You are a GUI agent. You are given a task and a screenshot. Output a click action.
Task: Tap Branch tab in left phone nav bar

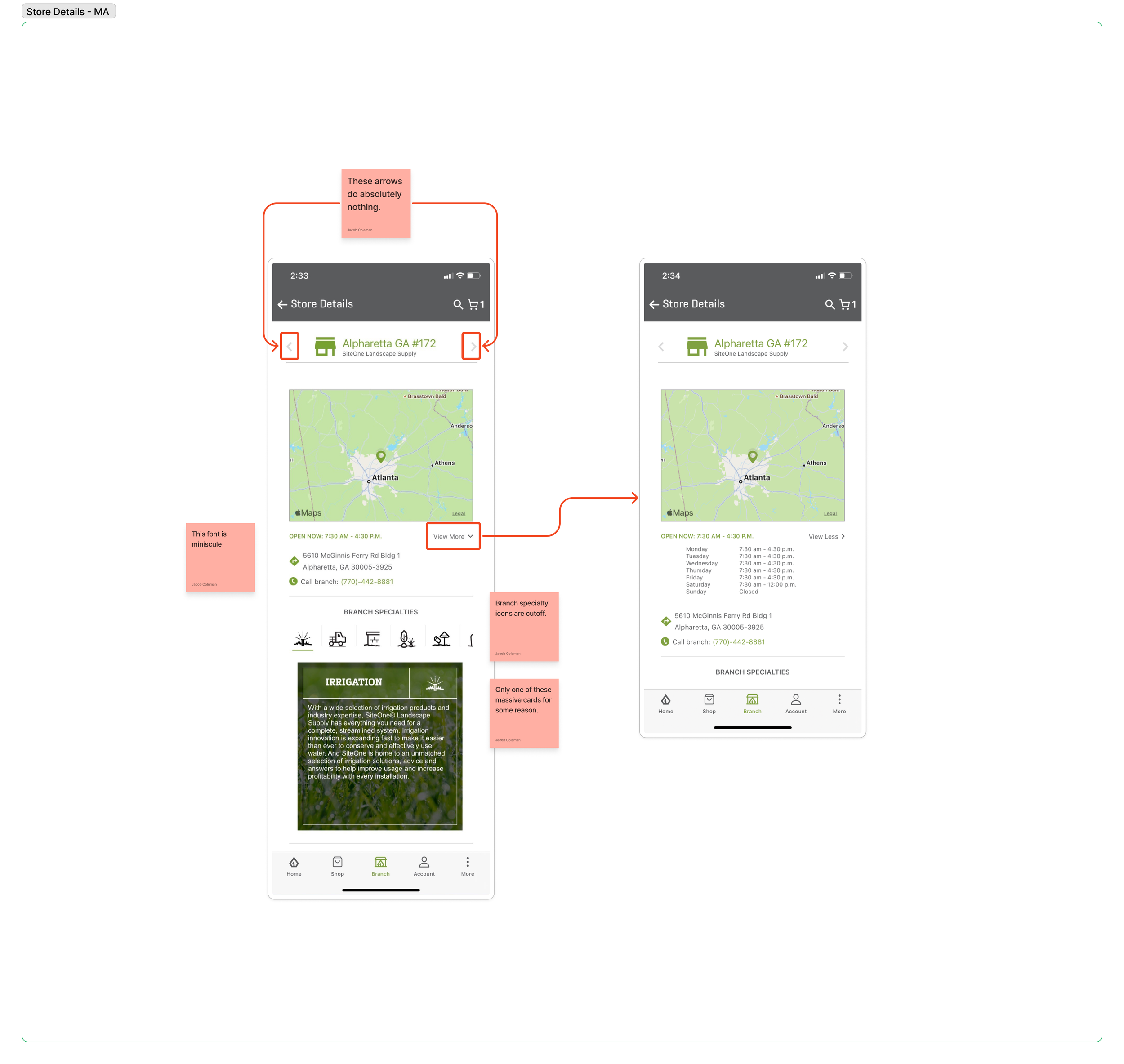pyautogui.click(x=381, y=866)
